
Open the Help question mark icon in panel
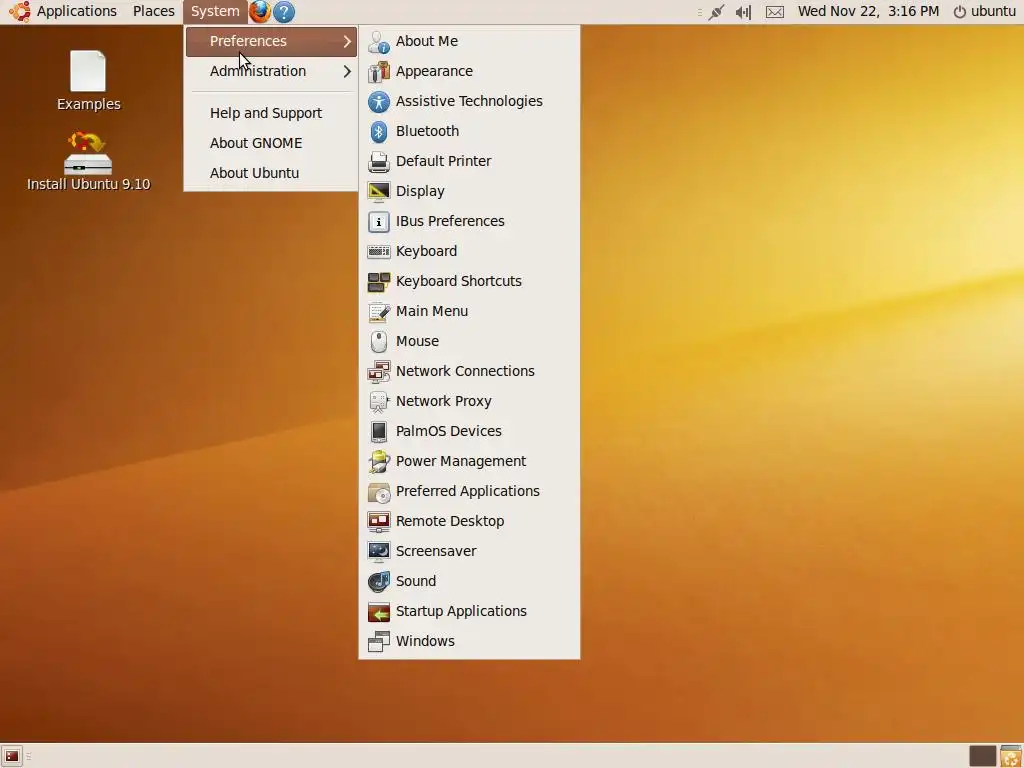(284, 12)
